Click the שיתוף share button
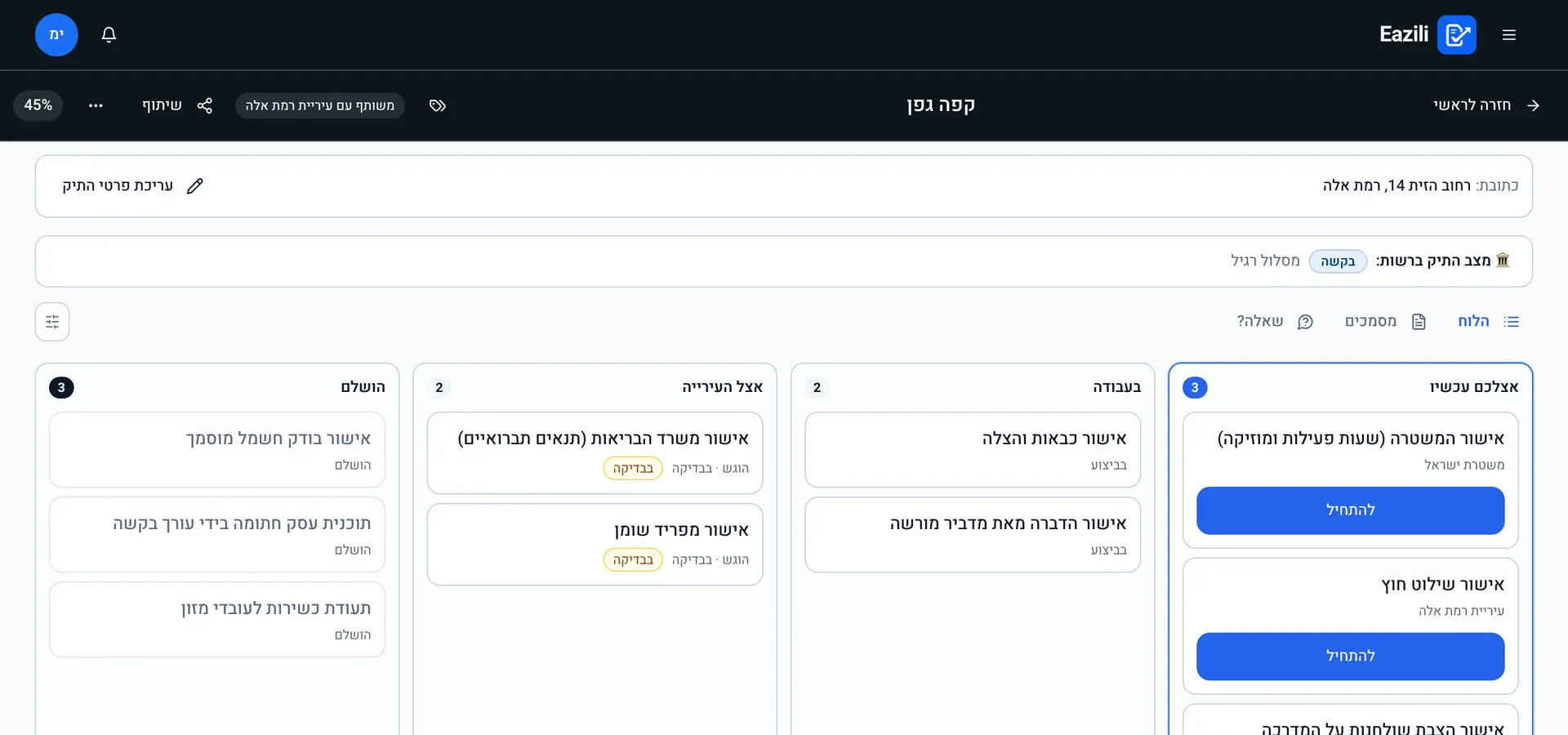Screen dimensions: 1568x735 (177, 105)
